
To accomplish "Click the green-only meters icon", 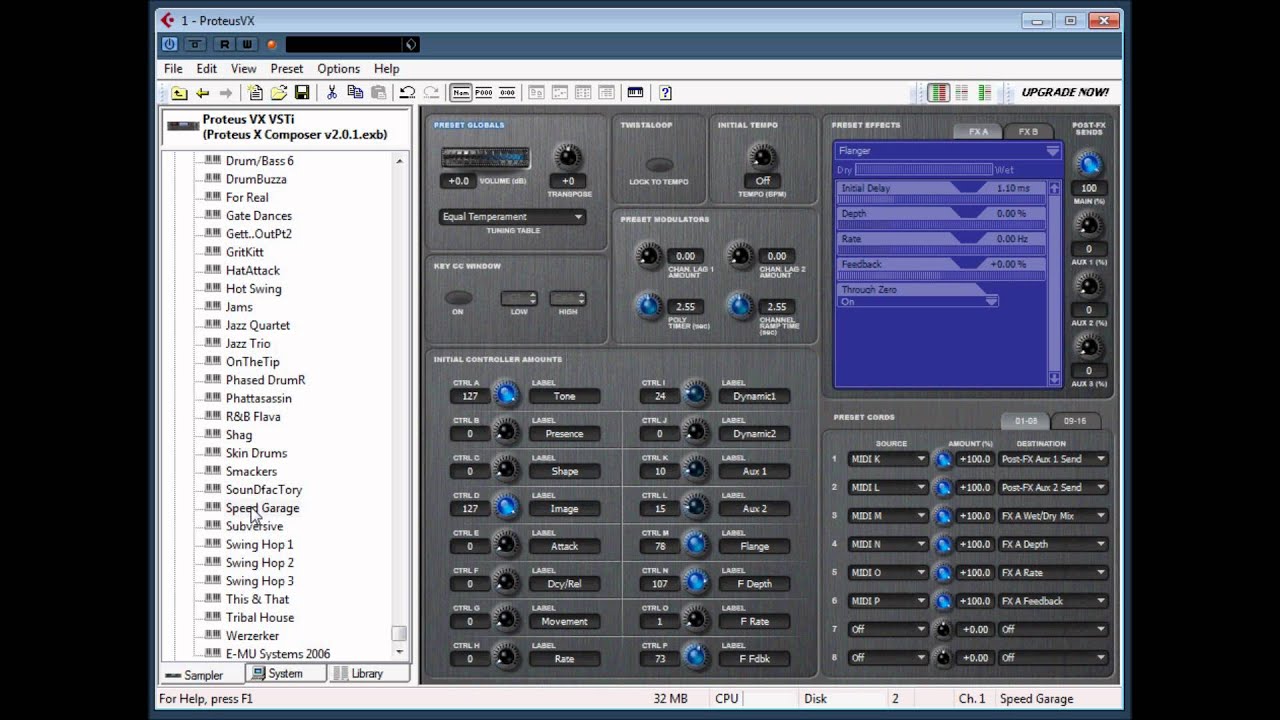I will 984,93.
